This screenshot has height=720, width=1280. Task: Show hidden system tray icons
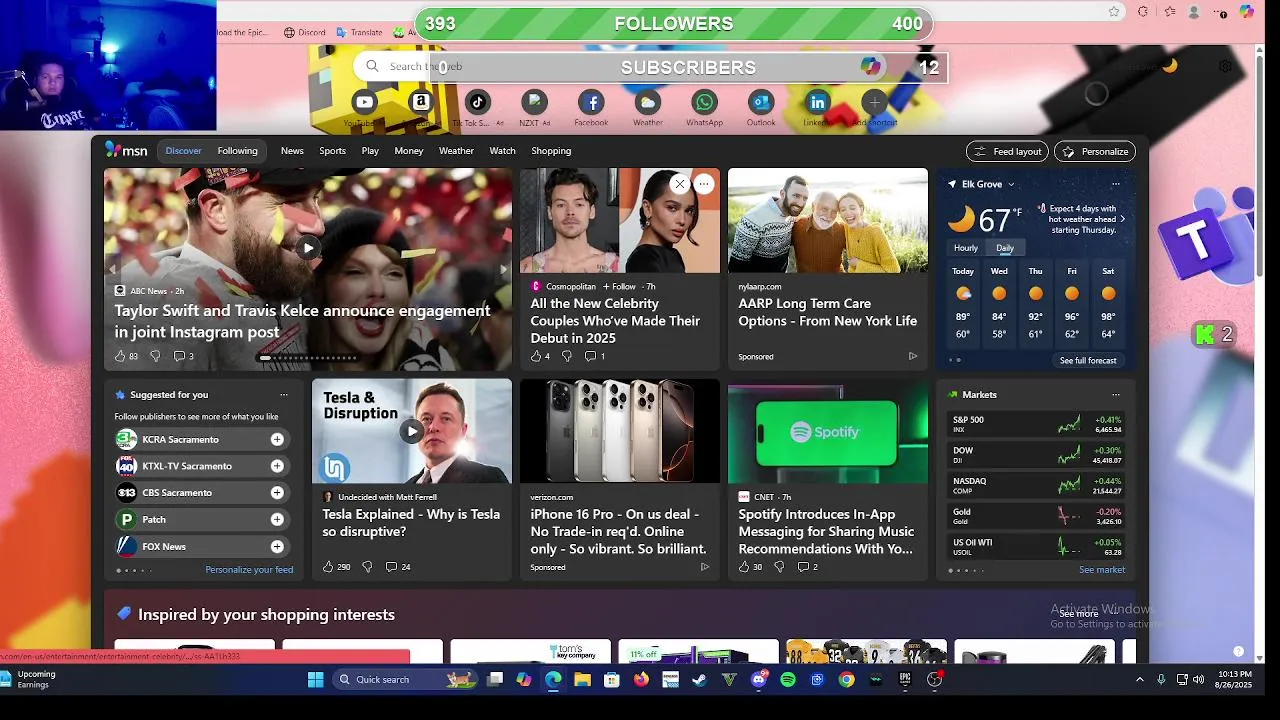(1139, 680)
